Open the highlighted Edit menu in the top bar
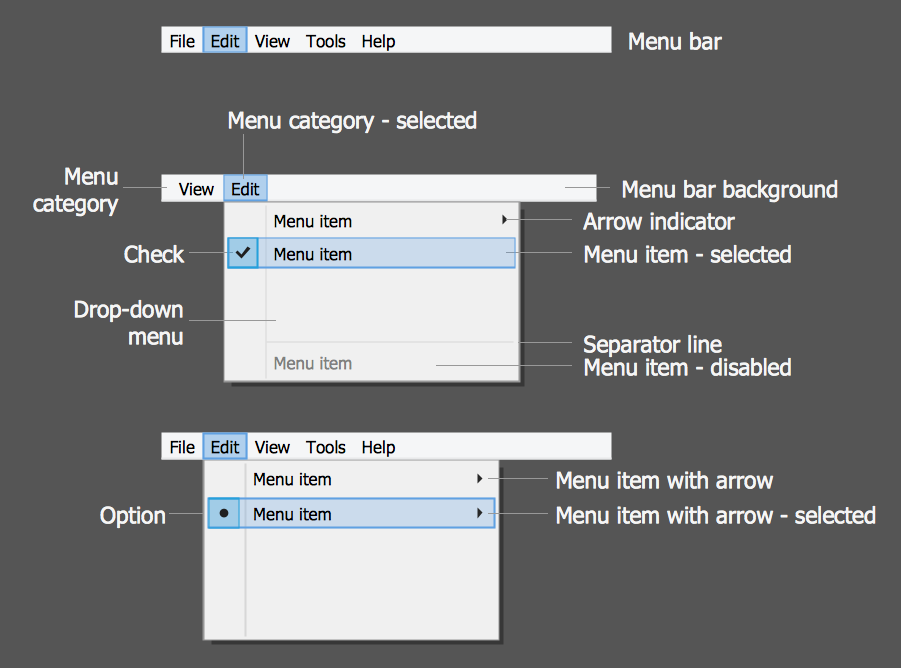Viewport: 901px width, 668px height. click(x=225, y=41)
